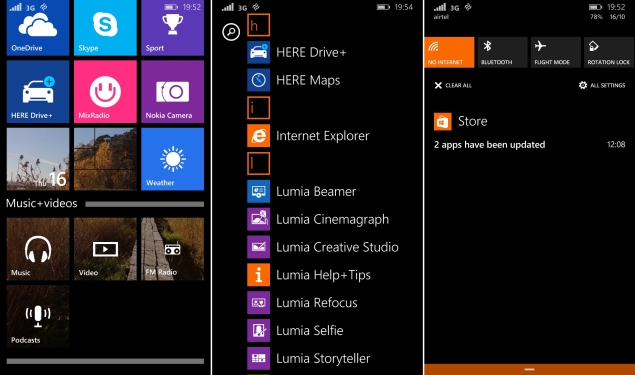Select the Lumia Cinemagraph list entry text
This screenshot has width=635, height=375.
(x=332, y=219)
